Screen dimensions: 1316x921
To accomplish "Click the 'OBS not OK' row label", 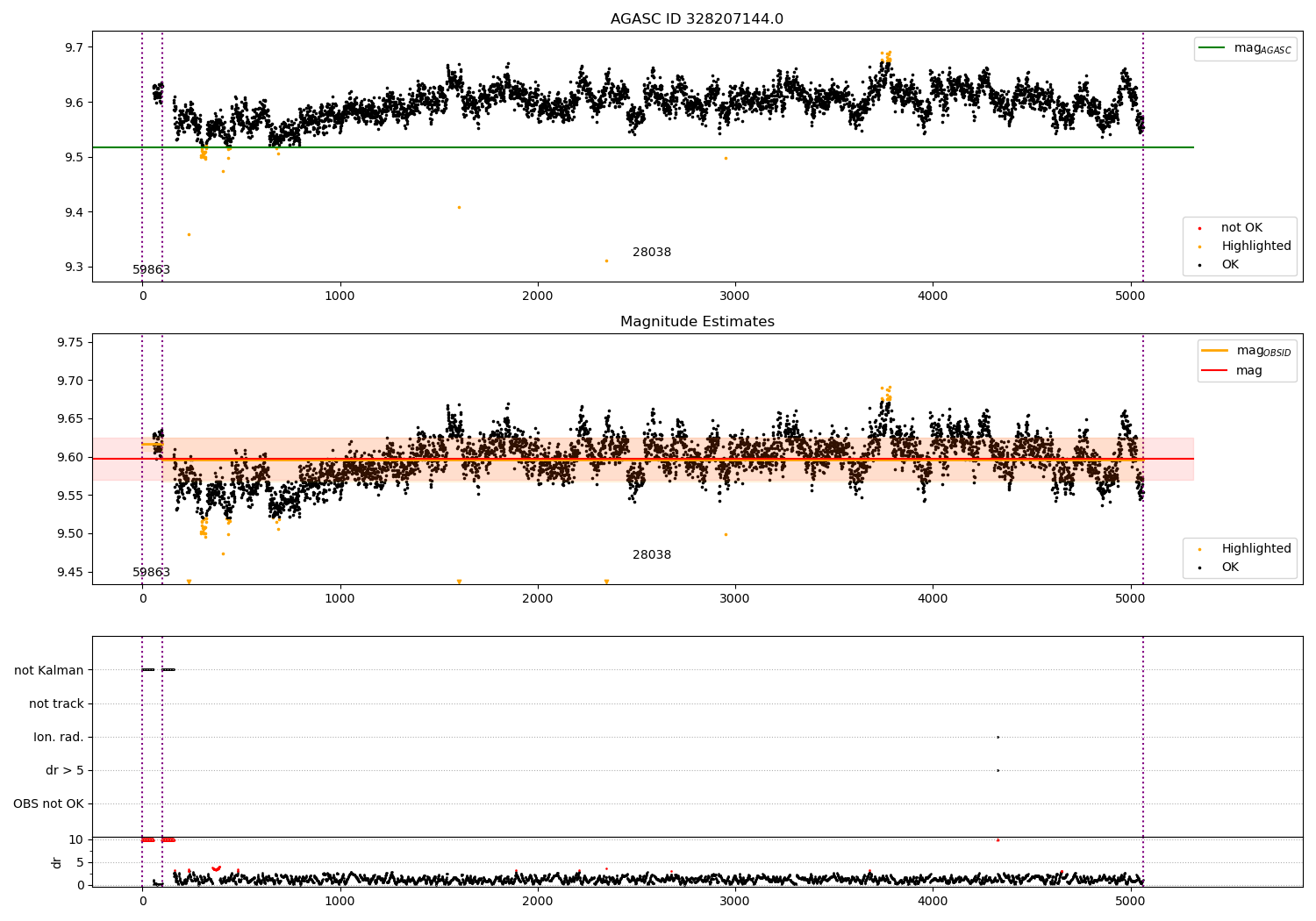I will point(48,804).
